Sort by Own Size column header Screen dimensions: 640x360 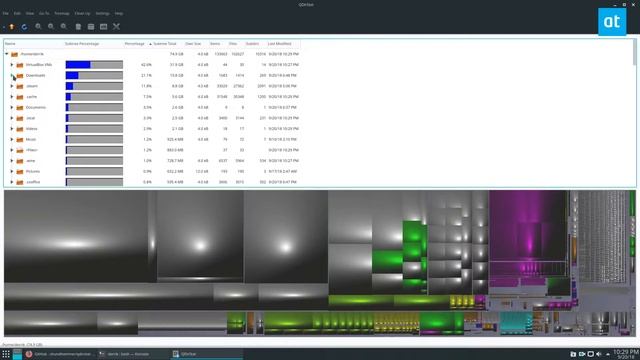coord(193,44)
